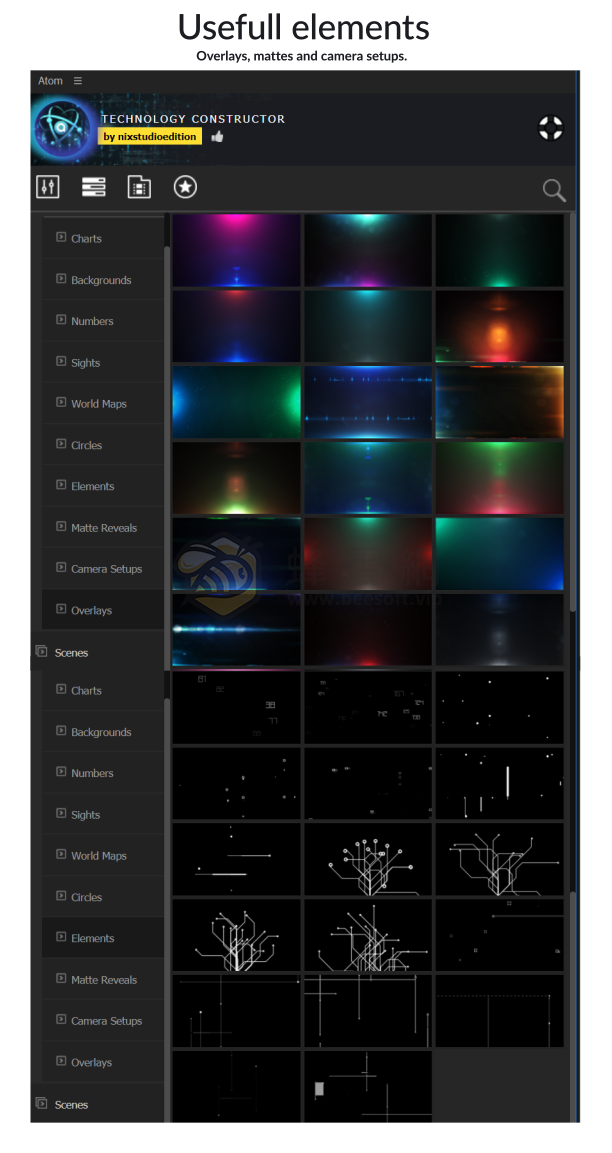612x1153 pixels.
Task: Click the folder icon beside upper Scenes
Action: pyautogui.click(x=41, y=652)
